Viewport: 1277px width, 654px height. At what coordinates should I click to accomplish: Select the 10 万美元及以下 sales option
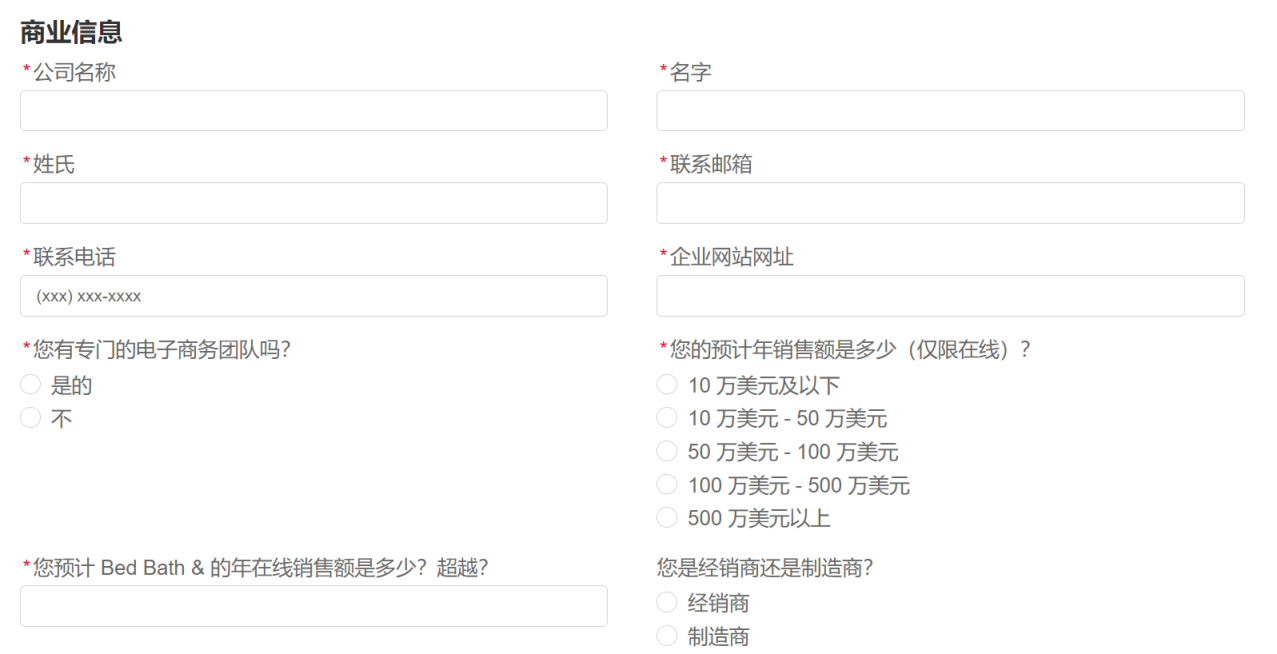(667, 385)
